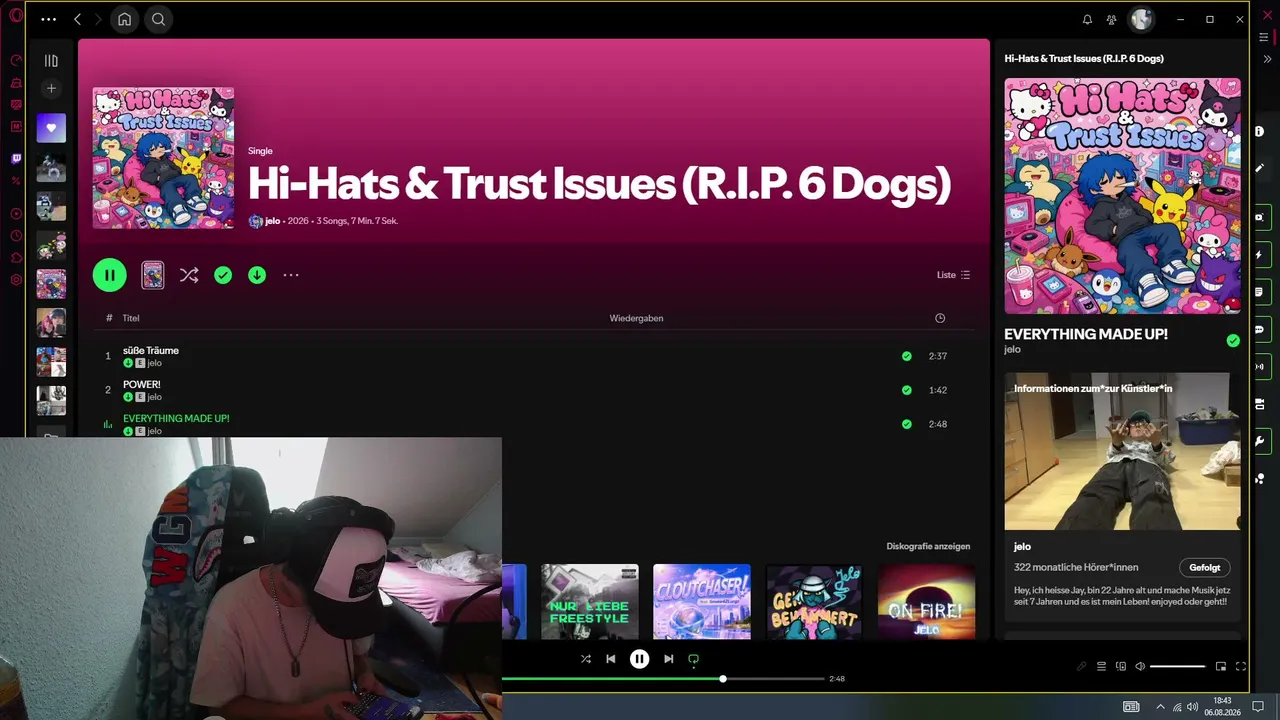
Task: Select the EVERYTHING MADE UP! track row title
Action: [x=176, y=418]
